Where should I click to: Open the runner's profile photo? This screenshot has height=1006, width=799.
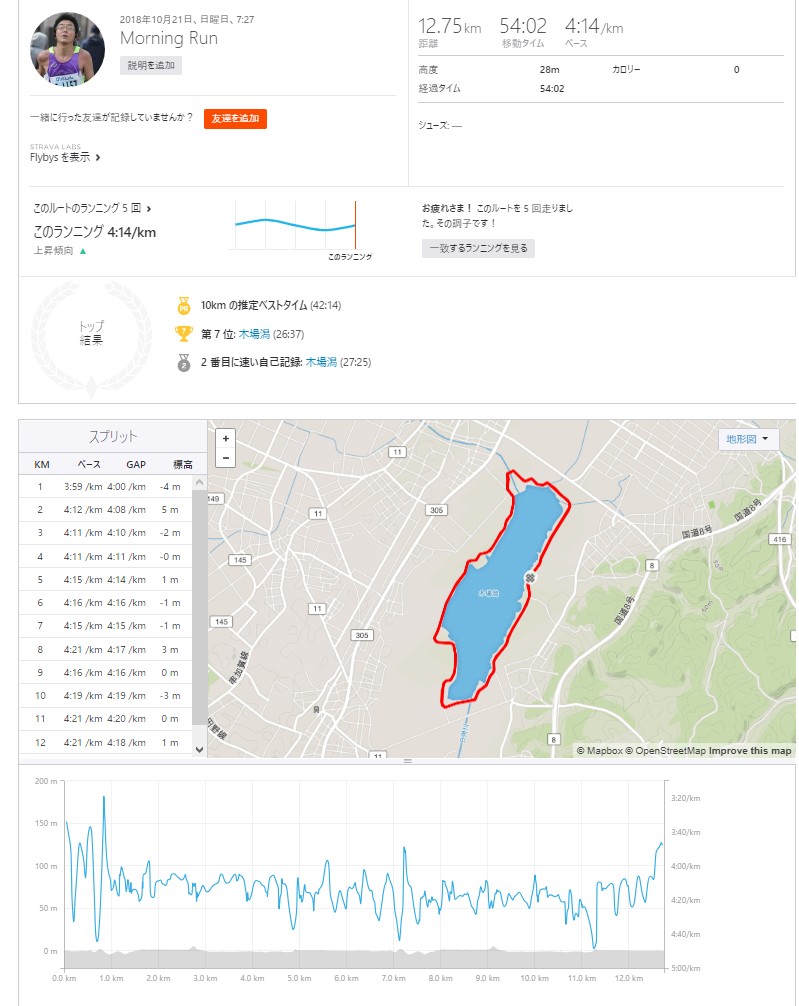[67, 49]
